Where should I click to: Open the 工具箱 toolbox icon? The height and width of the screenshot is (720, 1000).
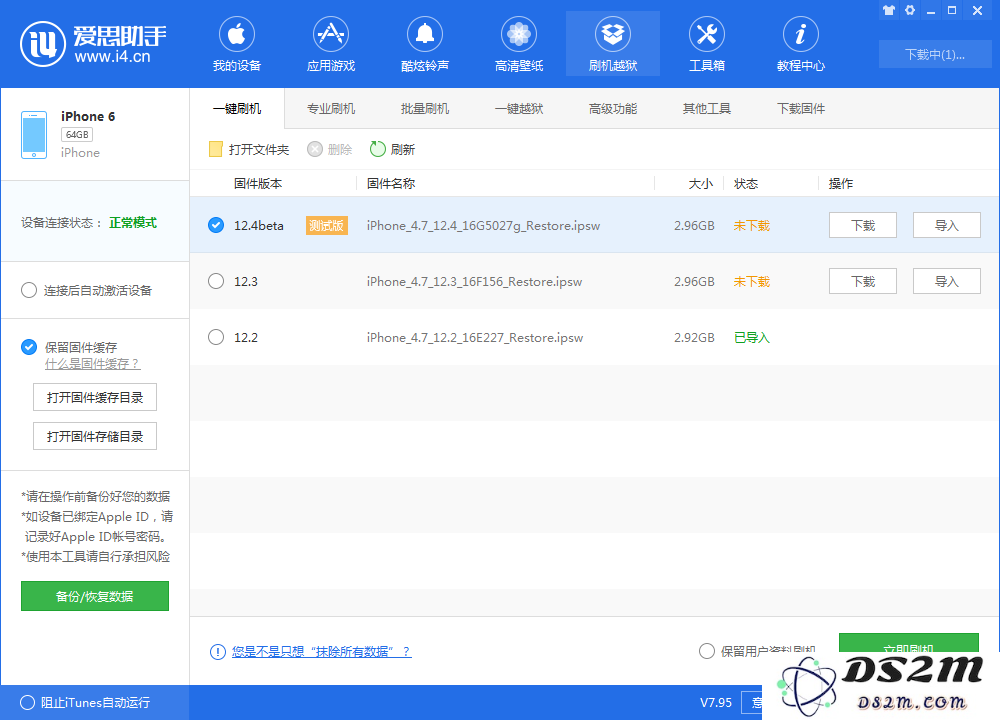point(707,34)
